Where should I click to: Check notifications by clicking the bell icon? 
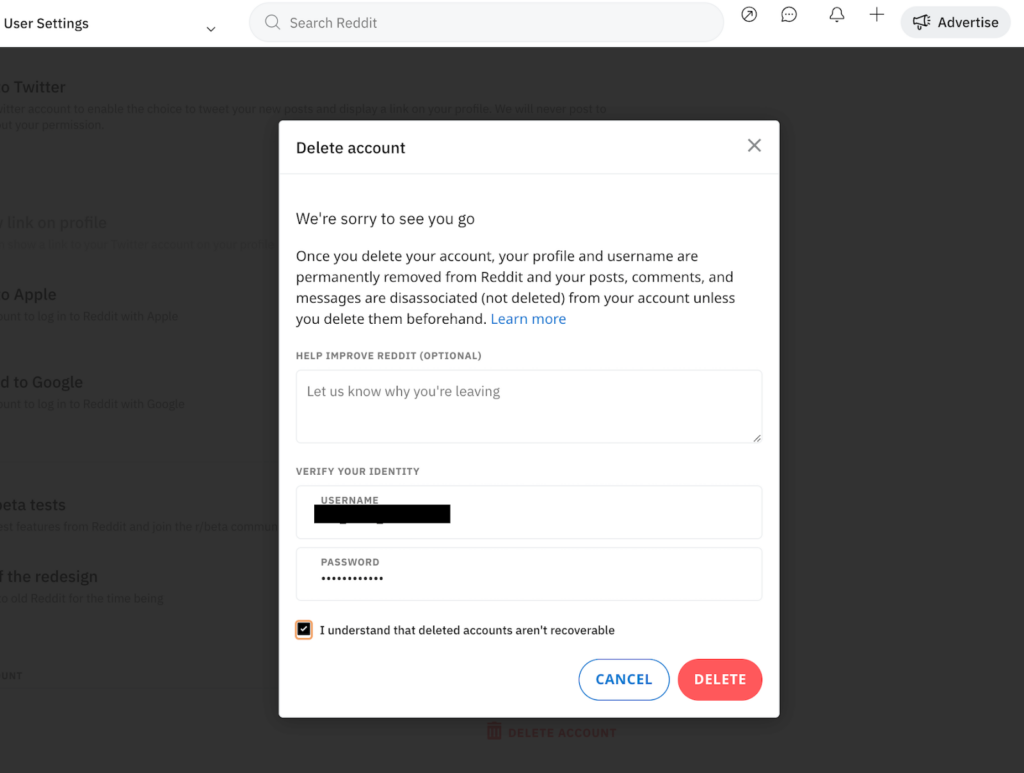(x=837, y=15)
